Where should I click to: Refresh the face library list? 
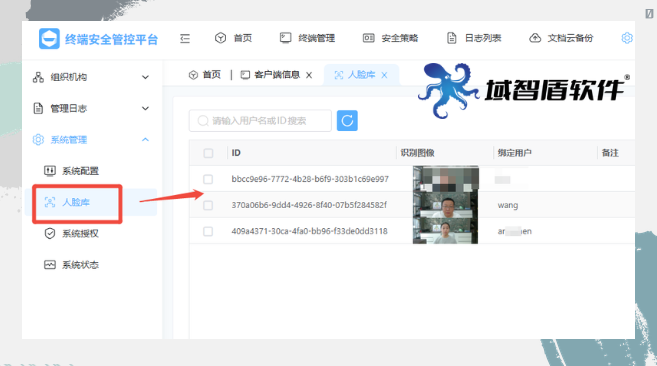click(347, 121)
